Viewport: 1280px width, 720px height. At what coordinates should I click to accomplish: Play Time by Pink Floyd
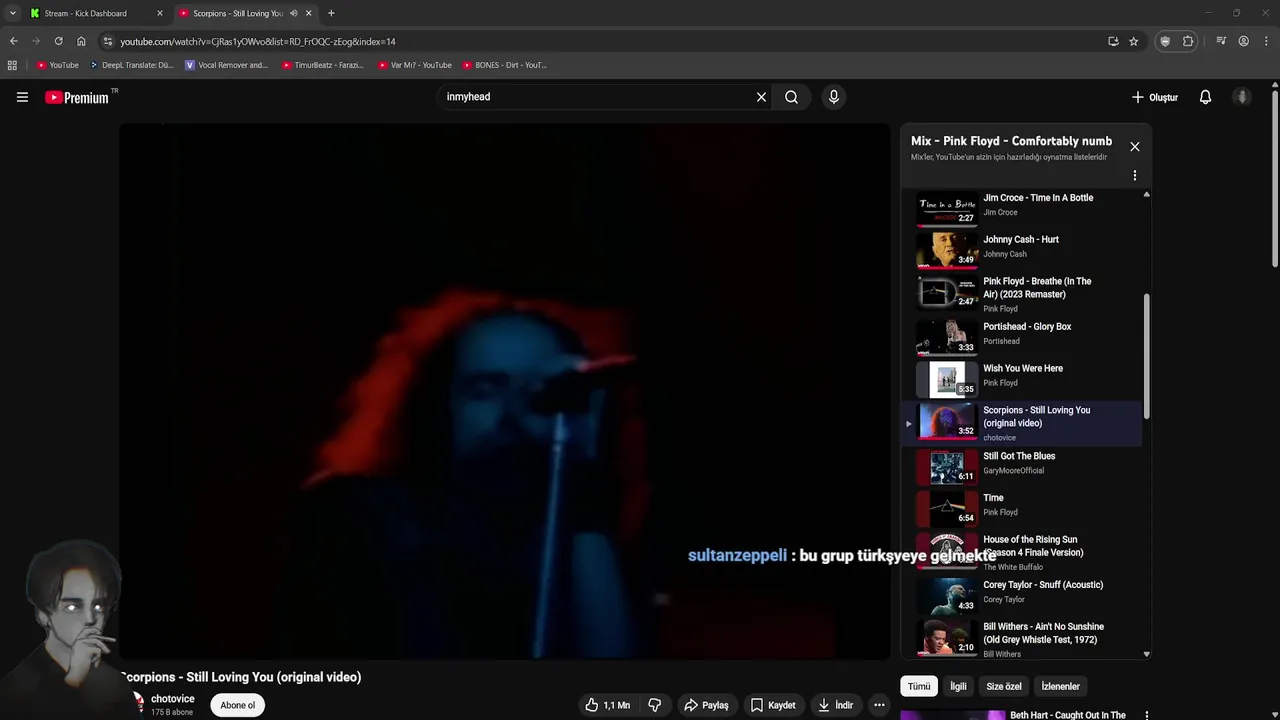coord(1020,507)
